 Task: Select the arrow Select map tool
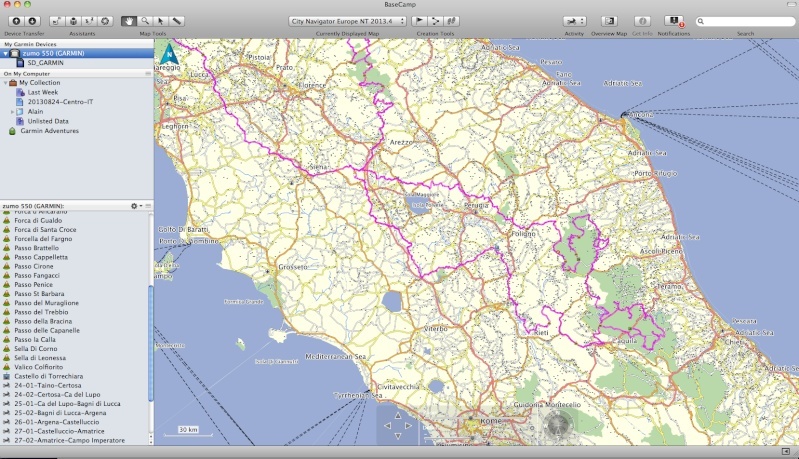click(x=161, y=21)
